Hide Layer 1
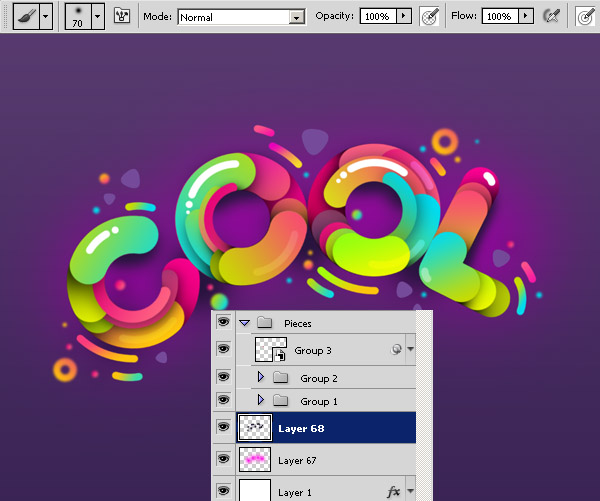Screen dimensions: 600x501 tap(223, 490)
